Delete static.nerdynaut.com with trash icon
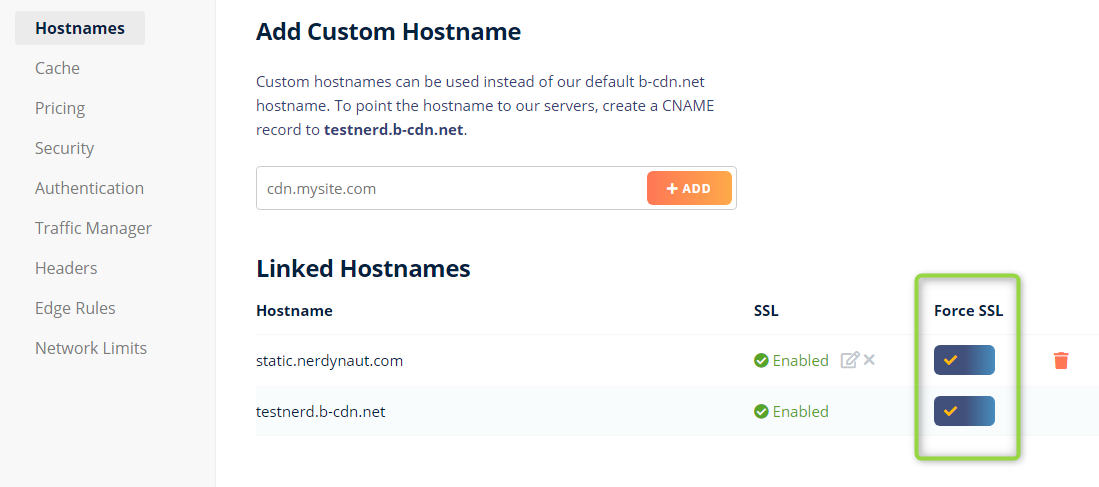The image size is (1099, 487). point(1061,360)
